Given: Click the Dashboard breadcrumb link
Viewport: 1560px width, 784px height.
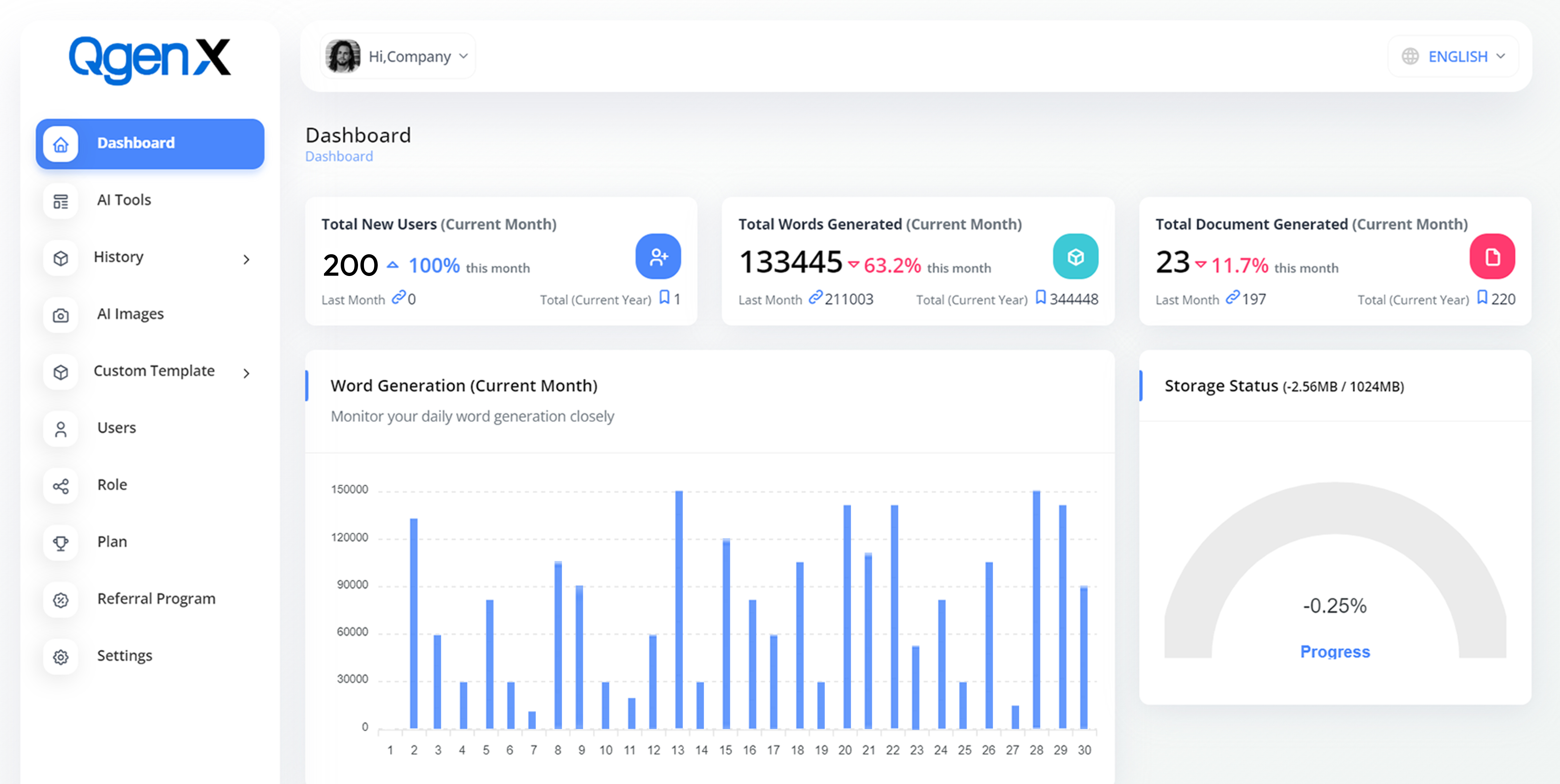Looking at the screenshot, I should tap(339, 156).
